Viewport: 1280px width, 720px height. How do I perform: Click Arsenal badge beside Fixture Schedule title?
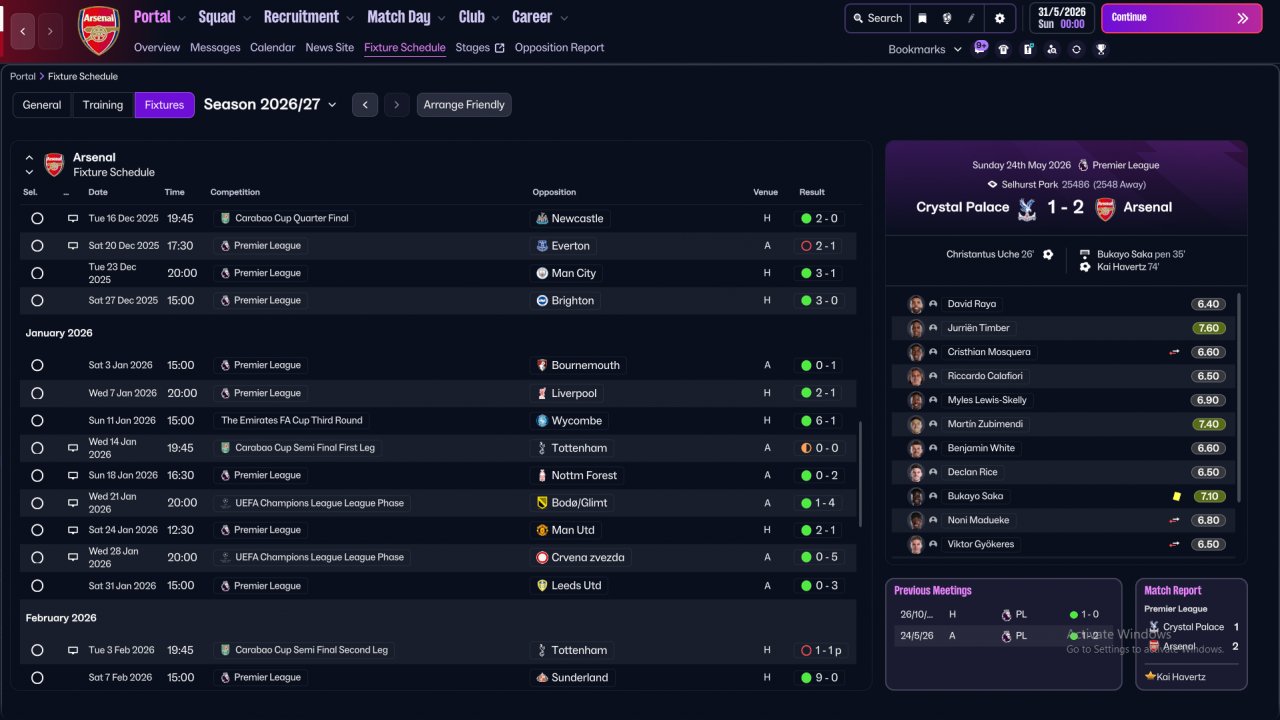pos(54,164)
